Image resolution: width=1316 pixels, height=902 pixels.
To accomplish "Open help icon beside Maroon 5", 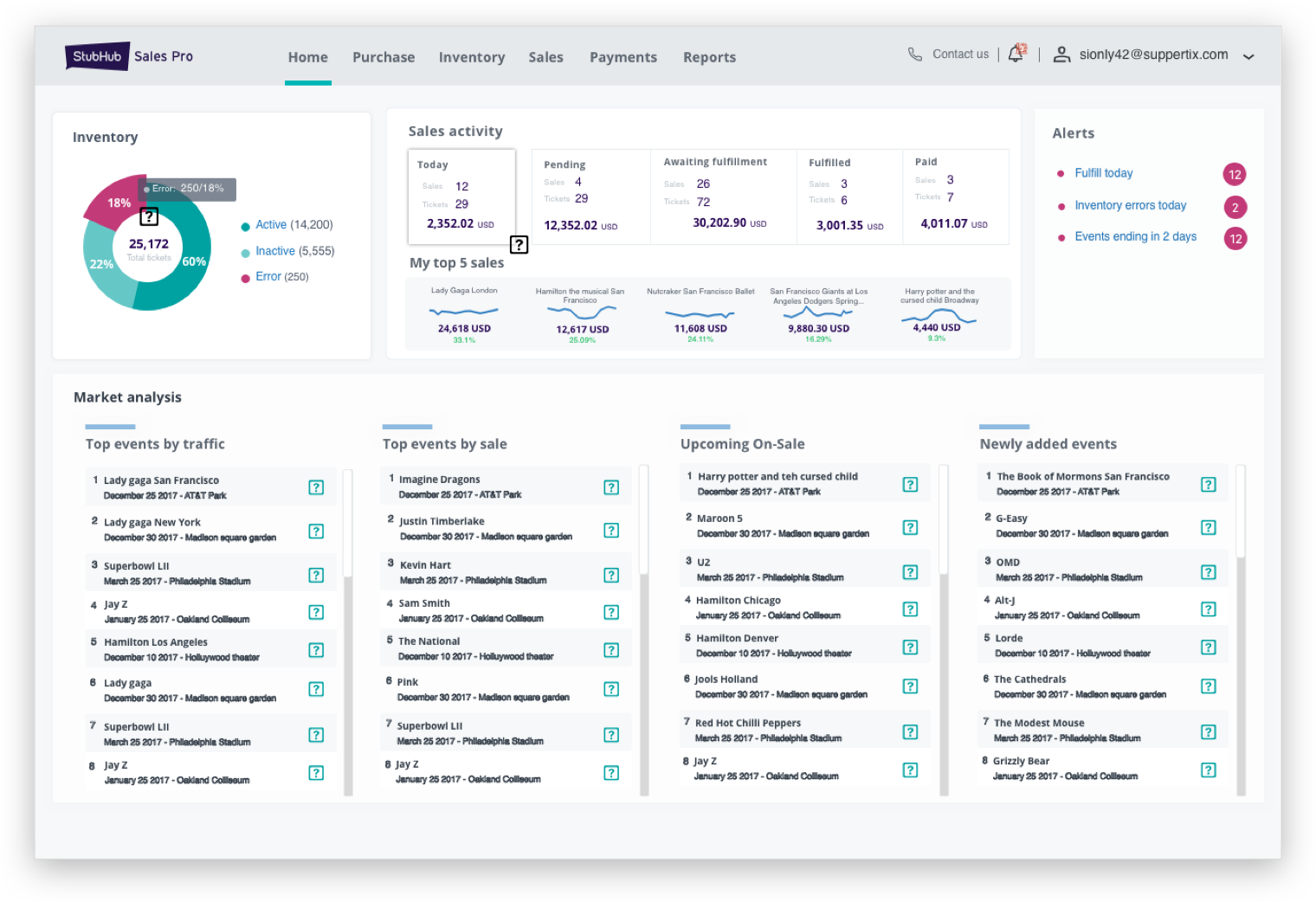I will point(910,527).
